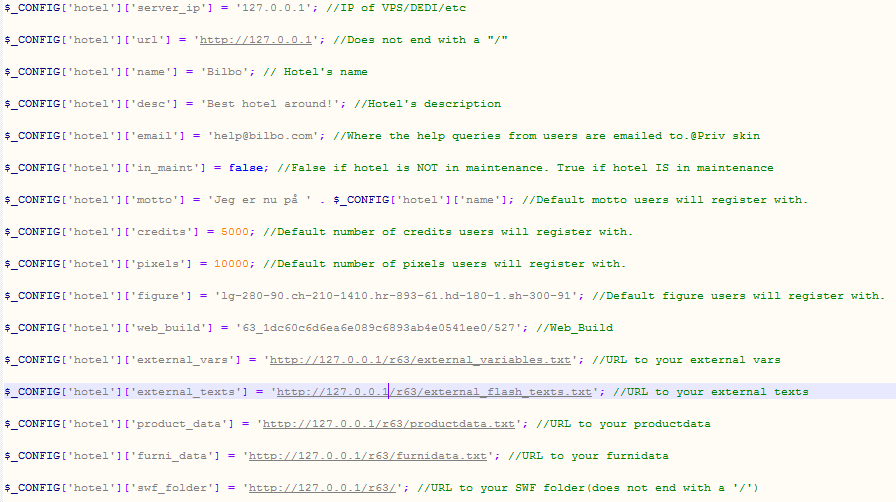Click the swf_folder URL ending in r63/
The height and width of the screenshot is (502, 896).
click(324, 488)
